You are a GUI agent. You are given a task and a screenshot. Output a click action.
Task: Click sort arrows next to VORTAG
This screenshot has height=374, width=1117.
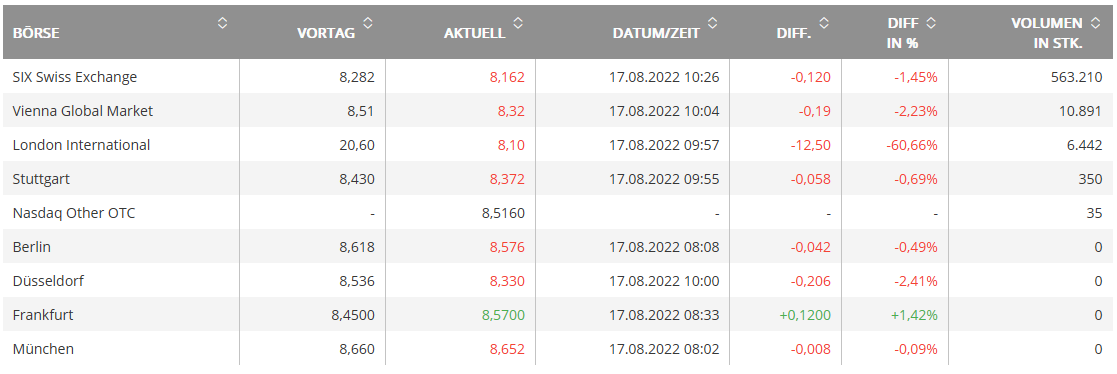(368, 24)
